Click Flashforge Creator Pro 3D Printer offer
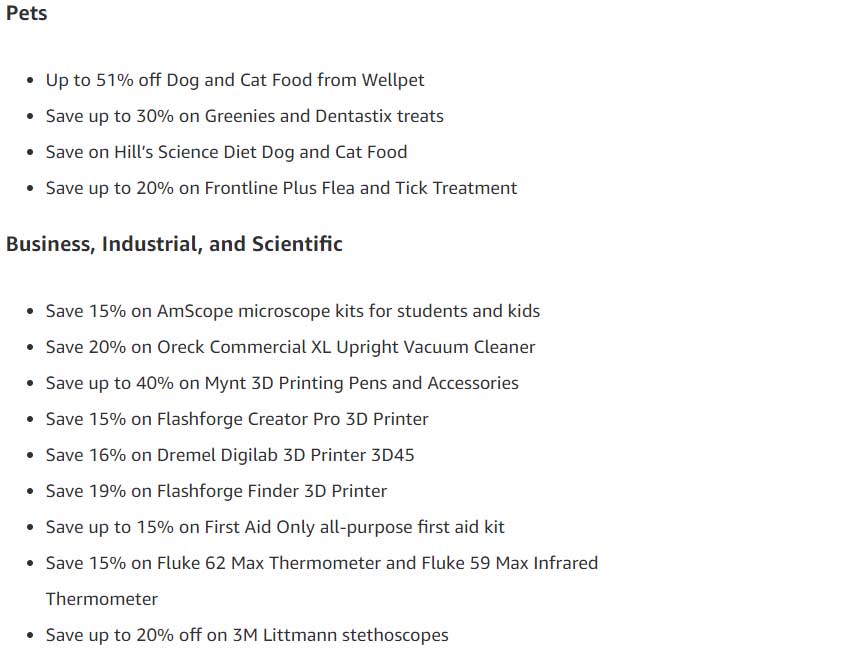851x656 pixels. pos(237,419)
